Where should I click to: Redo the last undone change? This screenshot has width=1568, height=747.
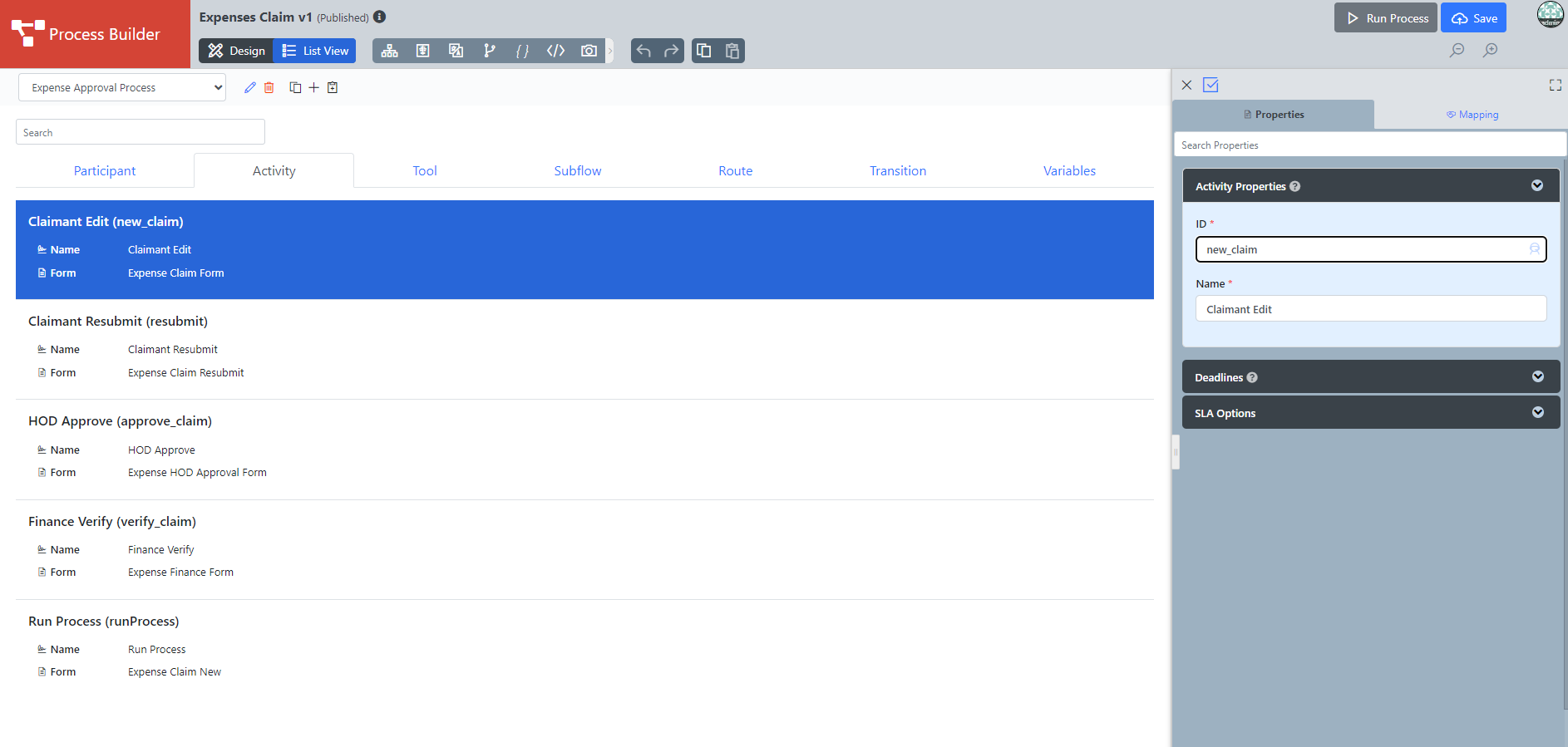click(x=671, y=51)
